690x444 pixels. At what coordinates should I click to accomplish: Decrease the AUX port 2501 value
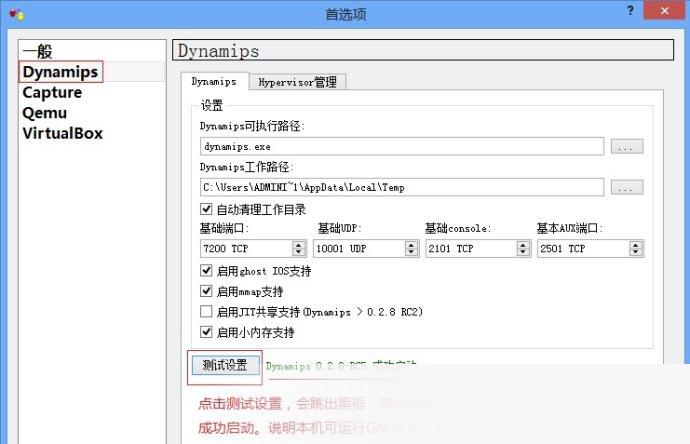click(x=636, y=253)
